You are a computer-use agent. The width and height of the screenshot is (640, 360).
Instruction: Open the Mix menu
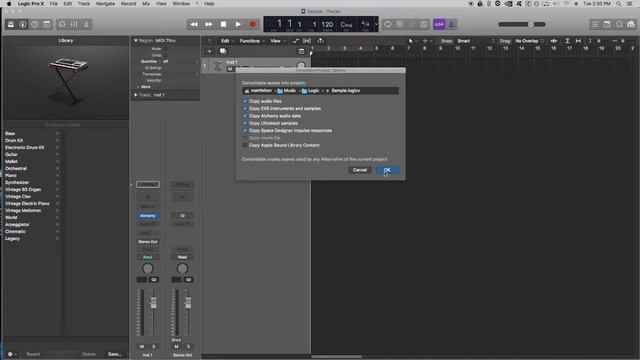[146, 4]
